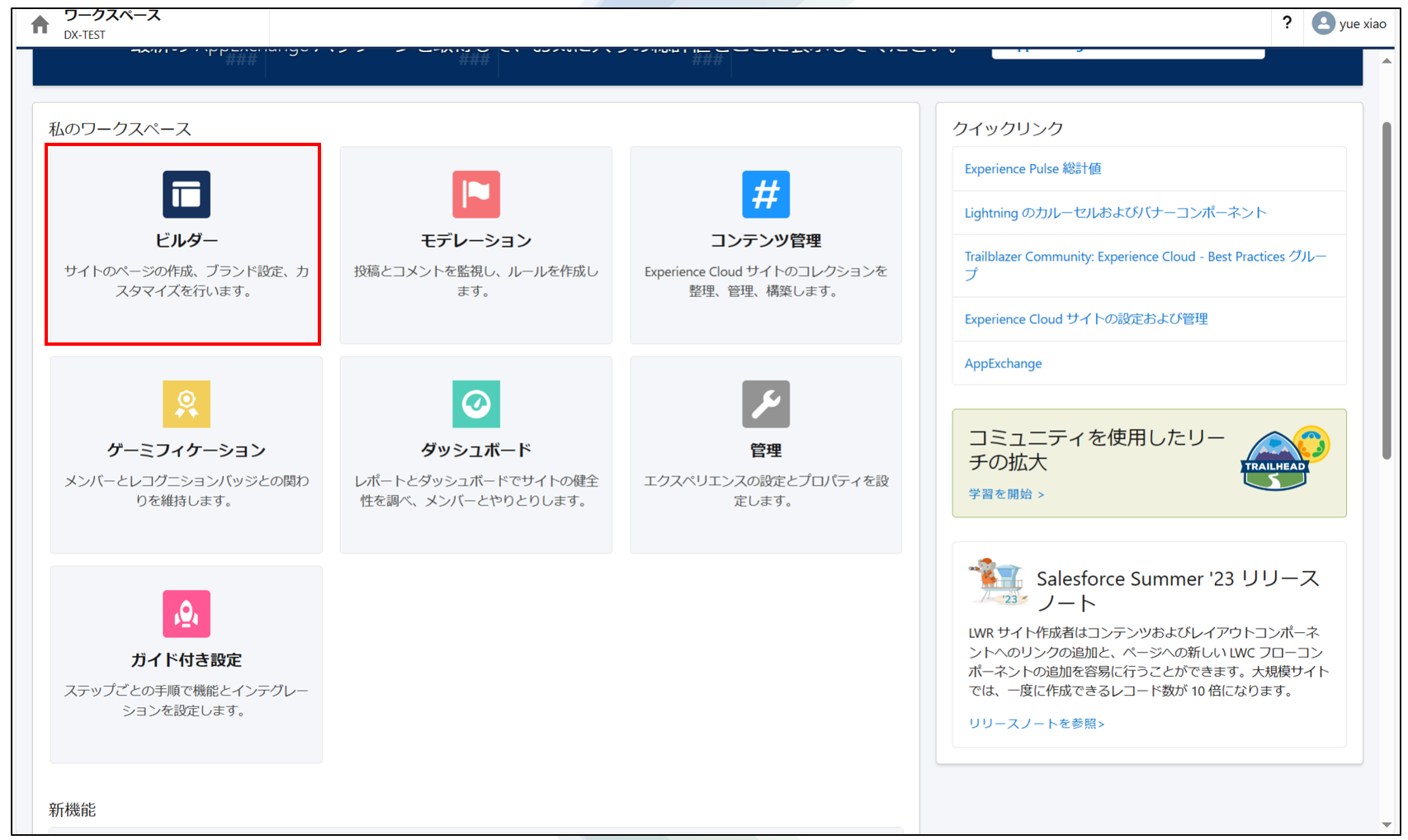Image resolution: width=1408 pixels, height=840 pixels.
Task: Click the home icon in header
Action: pyautogui.click(x=40, y=25)
